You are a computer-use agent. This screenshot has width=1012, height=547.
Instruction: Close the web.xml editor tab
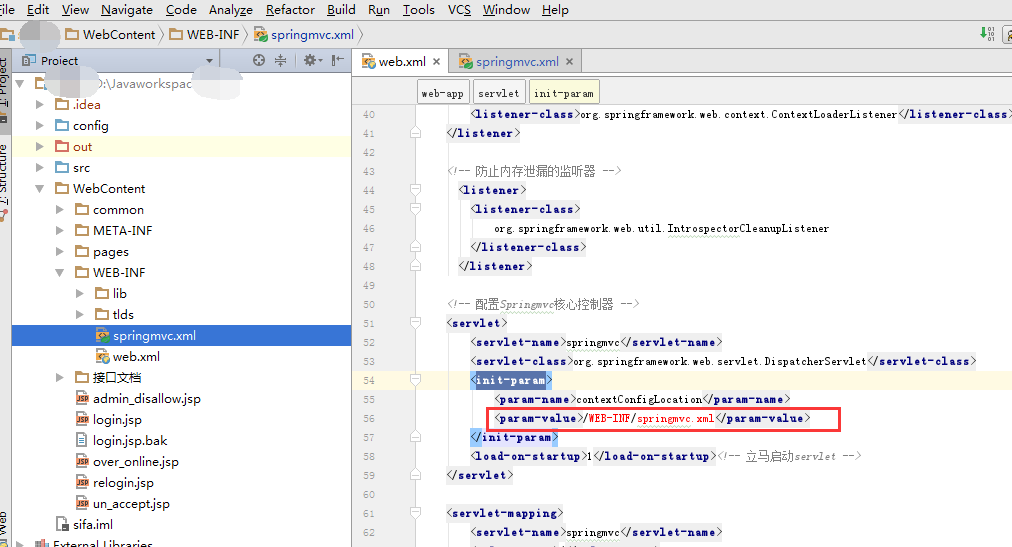coord(436,61)
